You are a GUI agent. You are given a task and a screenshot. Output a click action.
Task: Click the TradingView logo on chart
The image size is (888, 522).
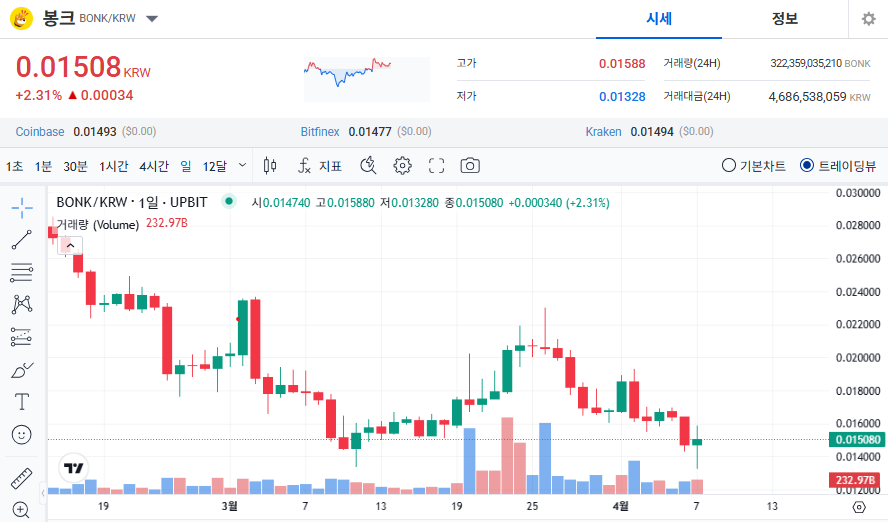click(x=74, y=468)
